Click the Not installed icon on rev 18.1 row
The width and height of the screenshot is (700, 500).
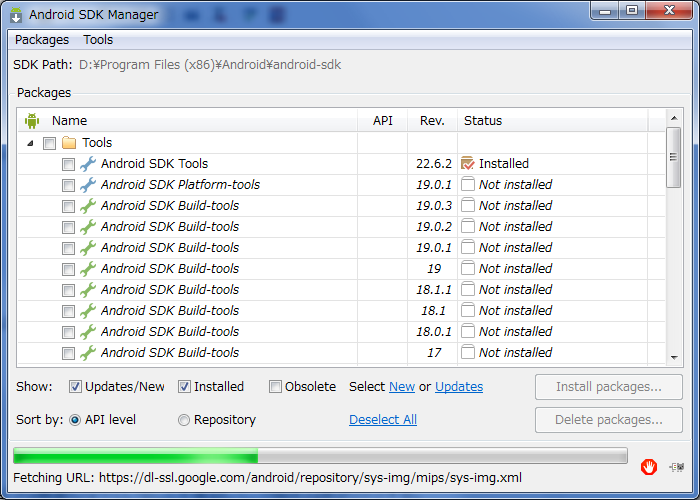point(467,310)
